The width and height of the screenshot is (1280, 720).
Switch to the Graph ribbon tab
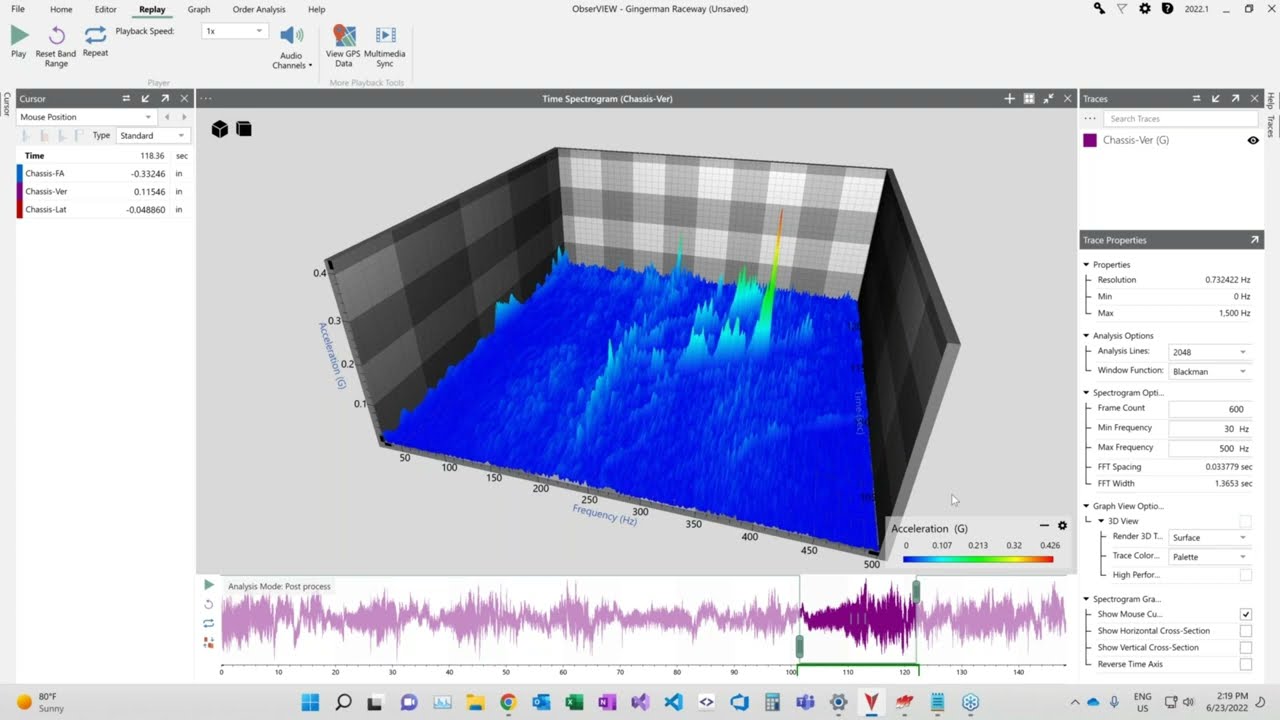pyautogui.click(x=198, y=9)
